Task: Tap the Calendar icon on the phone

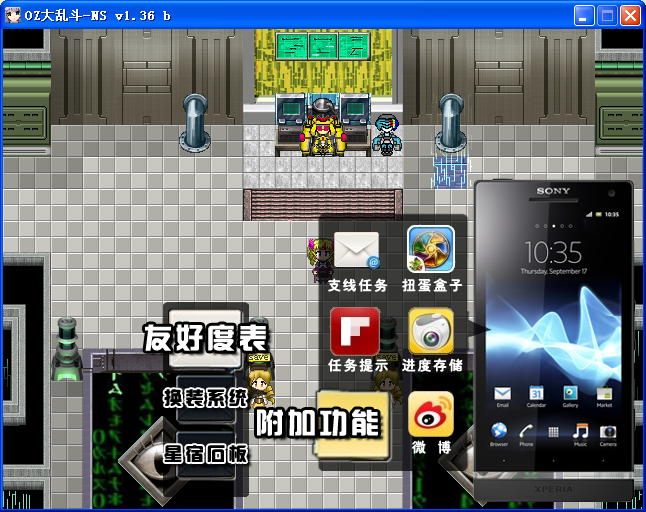Action: (x=536, y=393)
